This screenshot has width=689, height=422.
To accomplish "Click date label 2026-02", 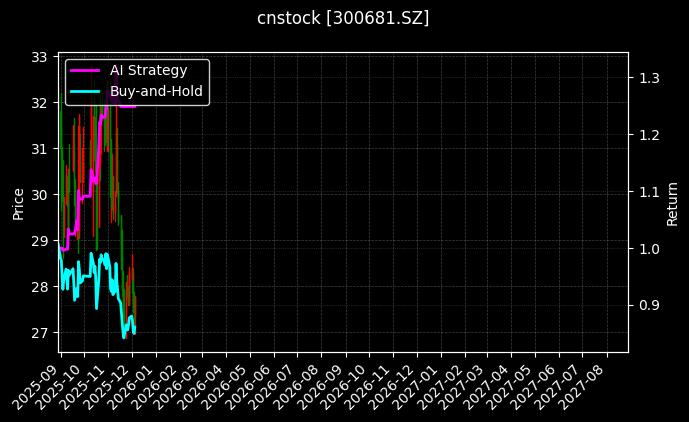I will [x=155, y=386].
